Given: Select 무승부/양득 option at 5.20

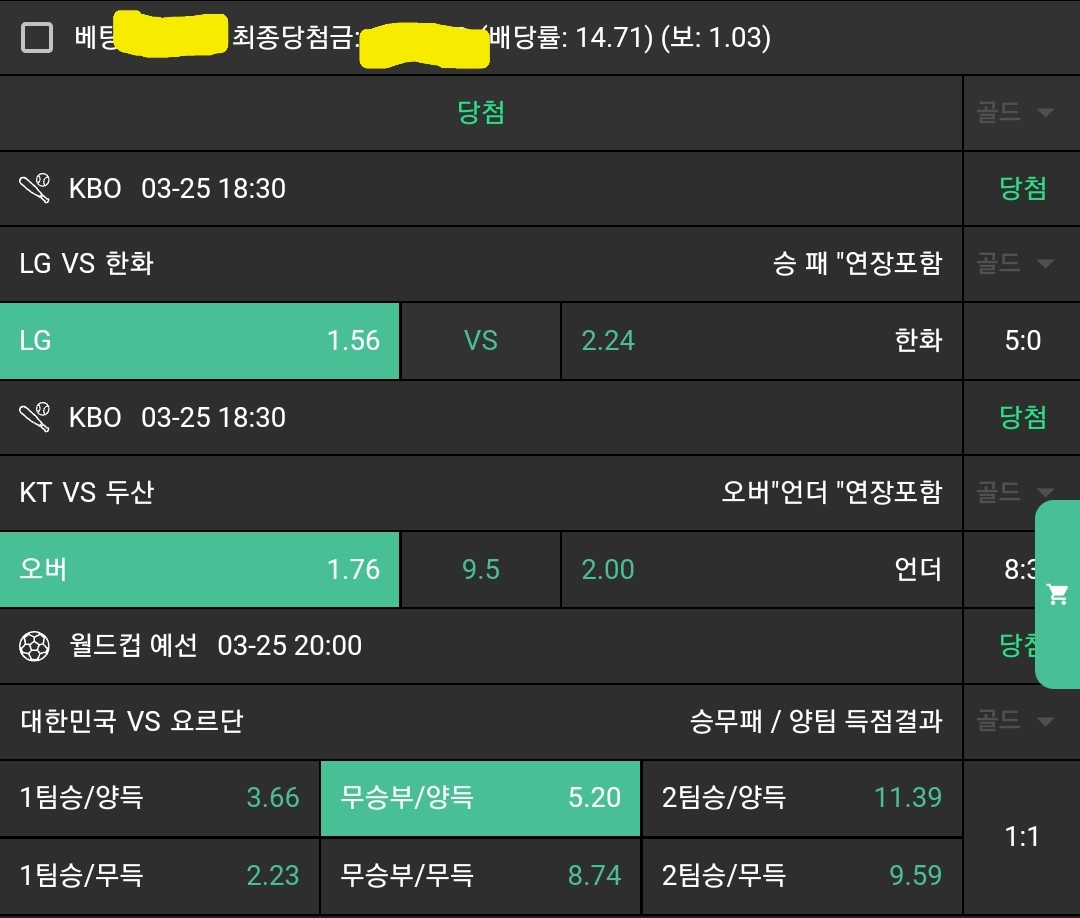Looking at the screenshot, I should pyautogui.click(x=480, y=798).
